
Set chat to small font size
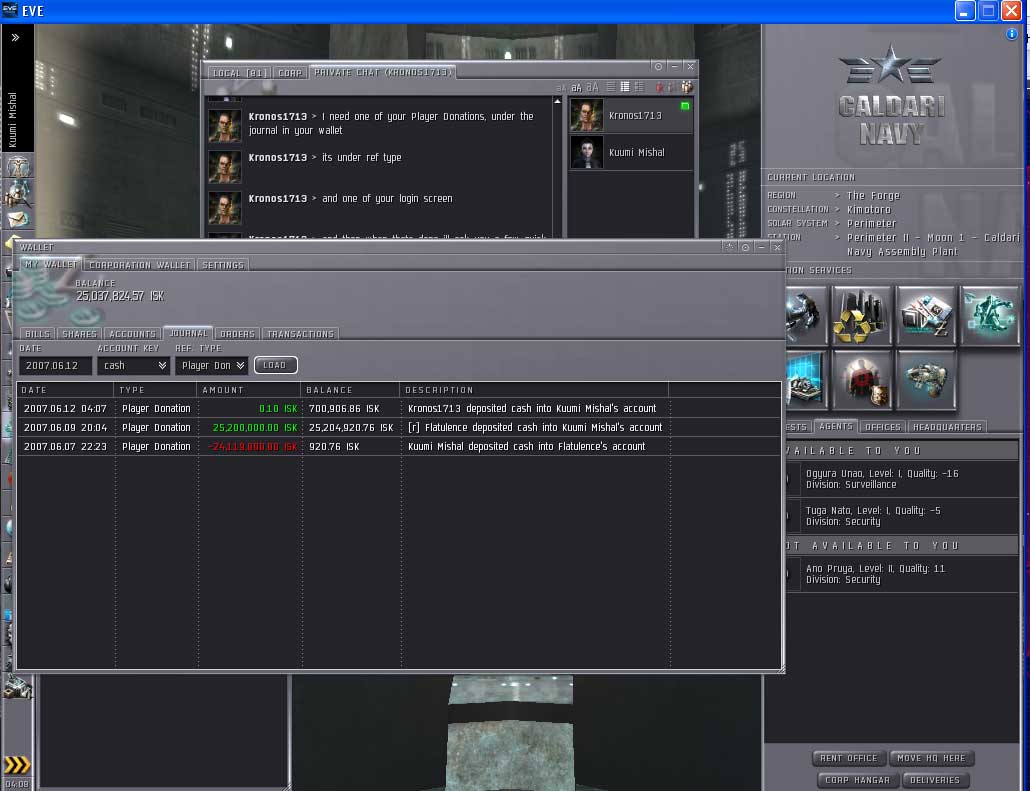click(561, 87)
